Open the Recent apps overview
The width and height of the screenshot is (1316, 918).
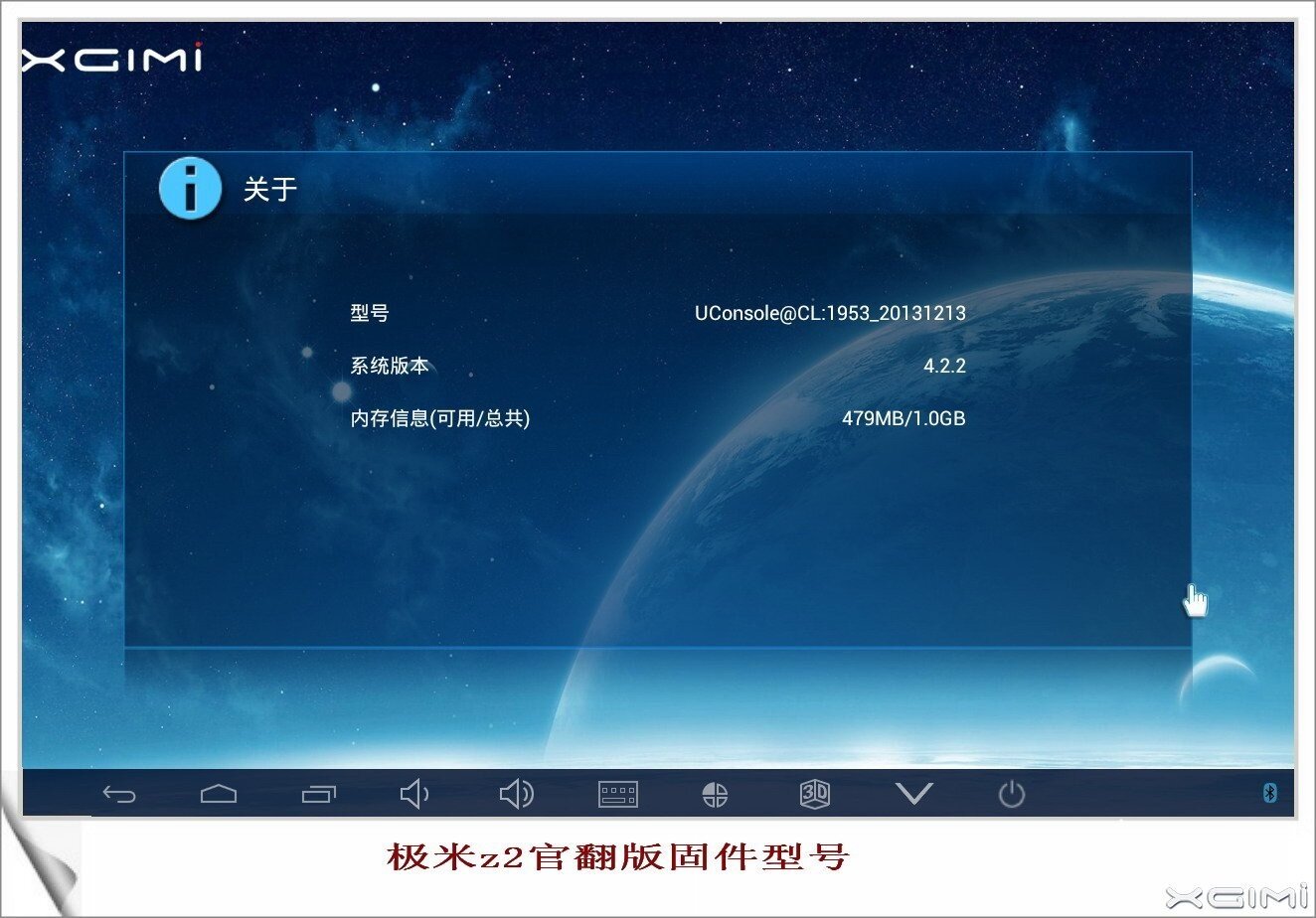click(x=319, y=794)
